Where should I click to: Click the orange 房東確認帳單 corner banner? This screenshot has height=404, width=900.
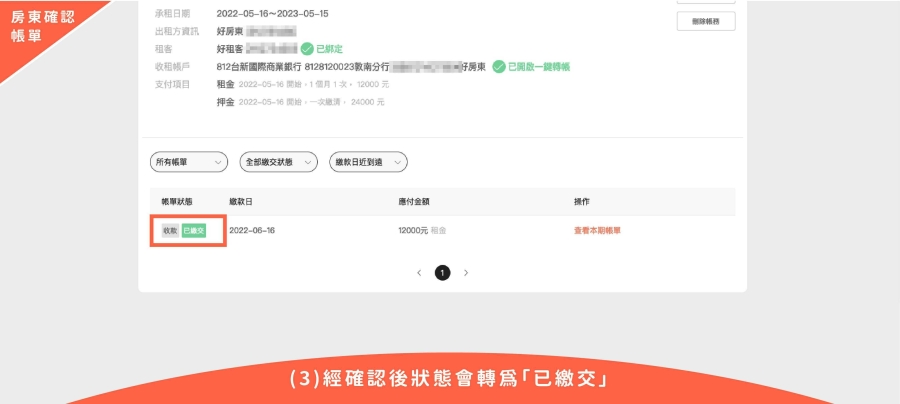tap(43, 26)
